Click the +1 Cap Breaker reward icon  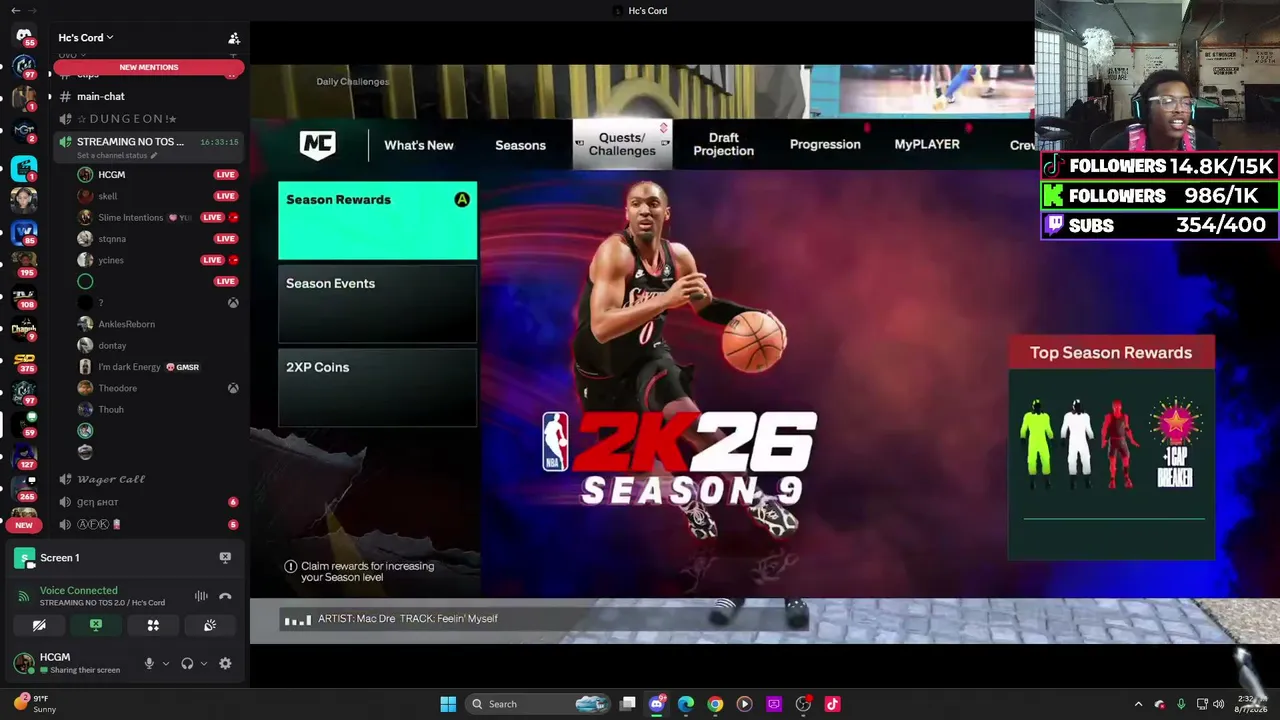click(1175, 445)
